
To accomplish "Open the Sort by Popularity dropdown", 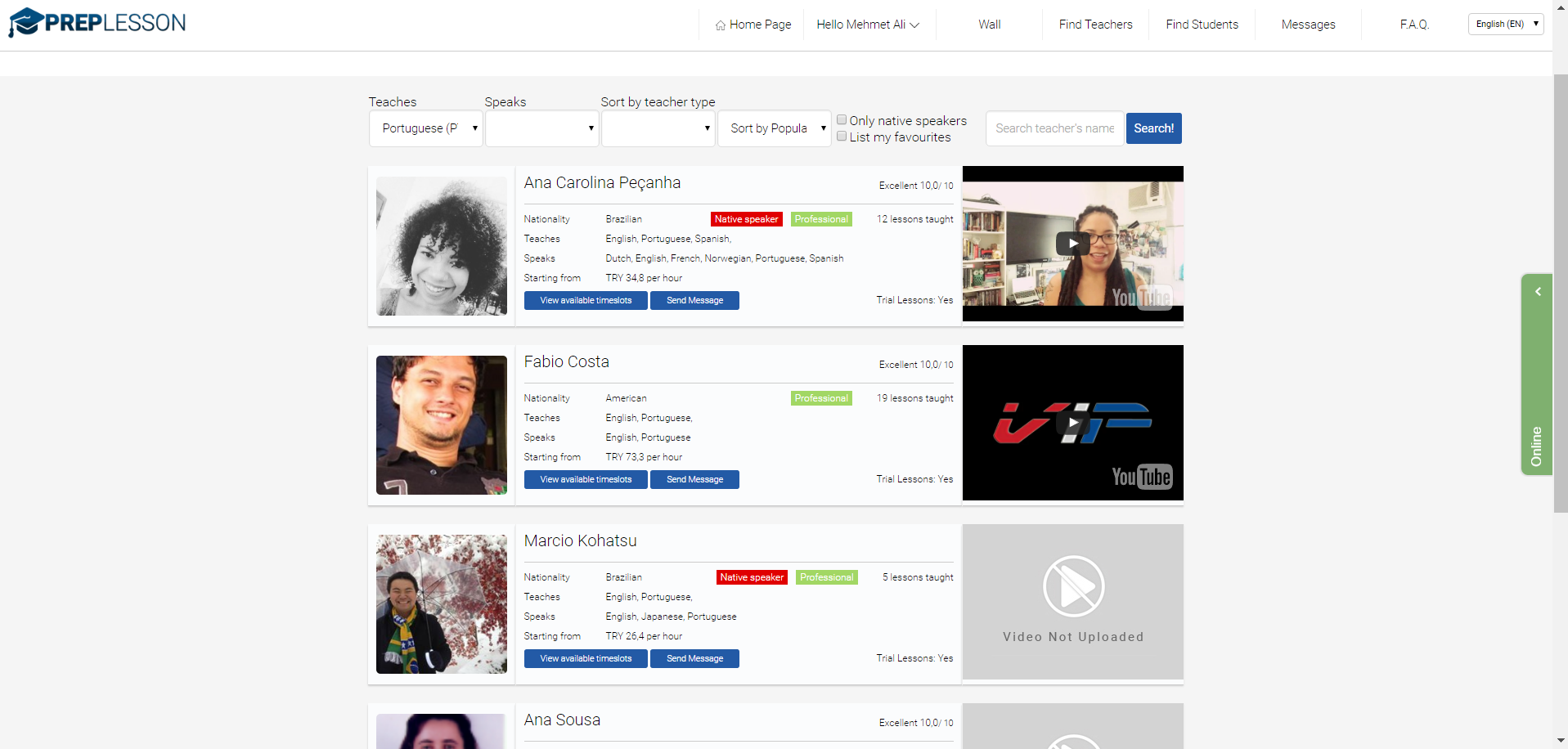I will (775, 128).
